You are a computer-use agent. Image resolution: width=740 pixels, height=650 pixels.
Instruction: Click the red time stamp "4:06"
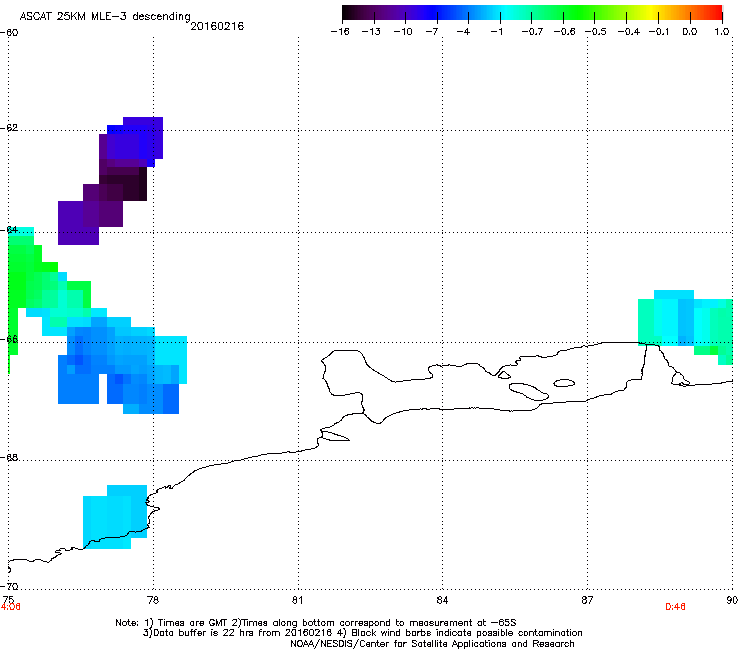11,607
